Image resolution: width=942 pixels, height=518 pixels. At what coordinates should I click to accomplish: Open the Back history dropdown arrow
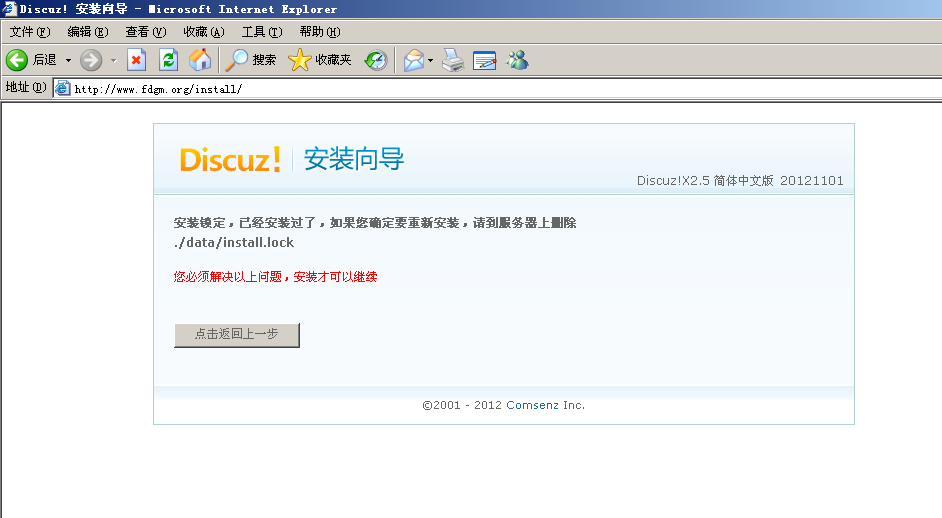[68, 60]
